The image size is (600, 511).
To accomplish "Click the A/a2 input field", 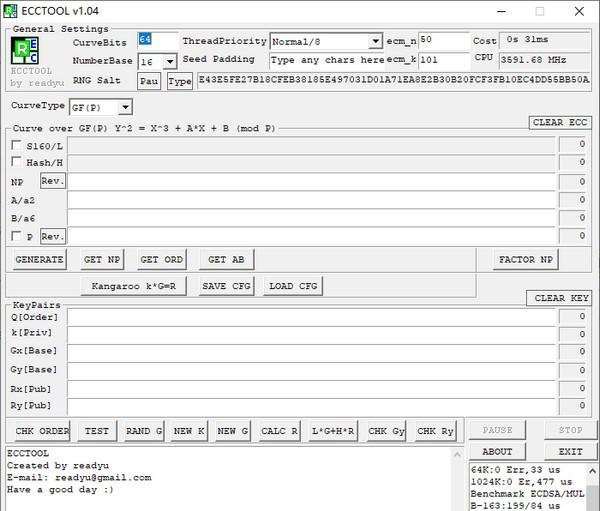I will pos(311,200).
